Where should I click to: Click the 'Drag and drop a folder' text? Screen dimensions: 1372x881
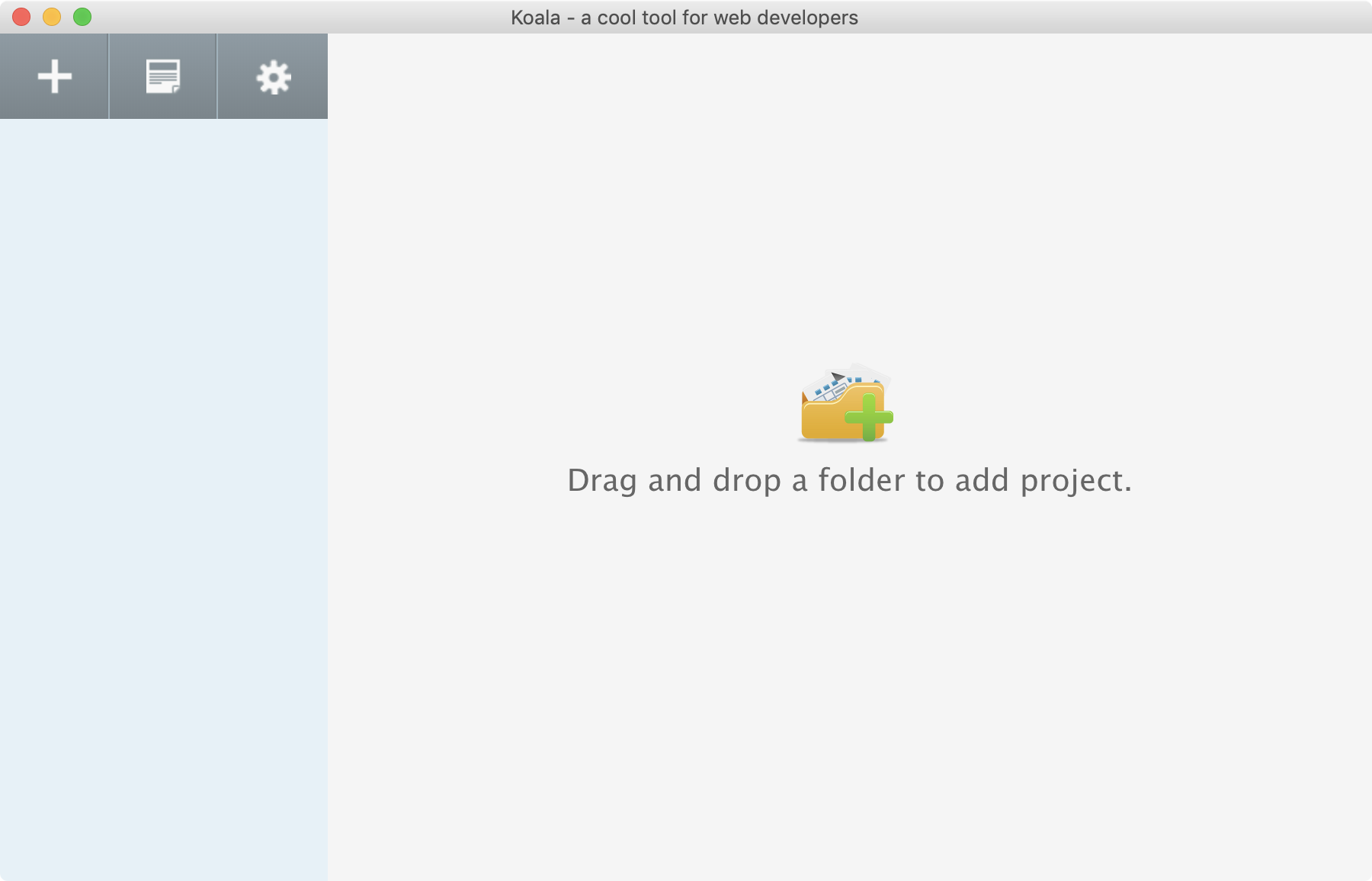[850, 481]
